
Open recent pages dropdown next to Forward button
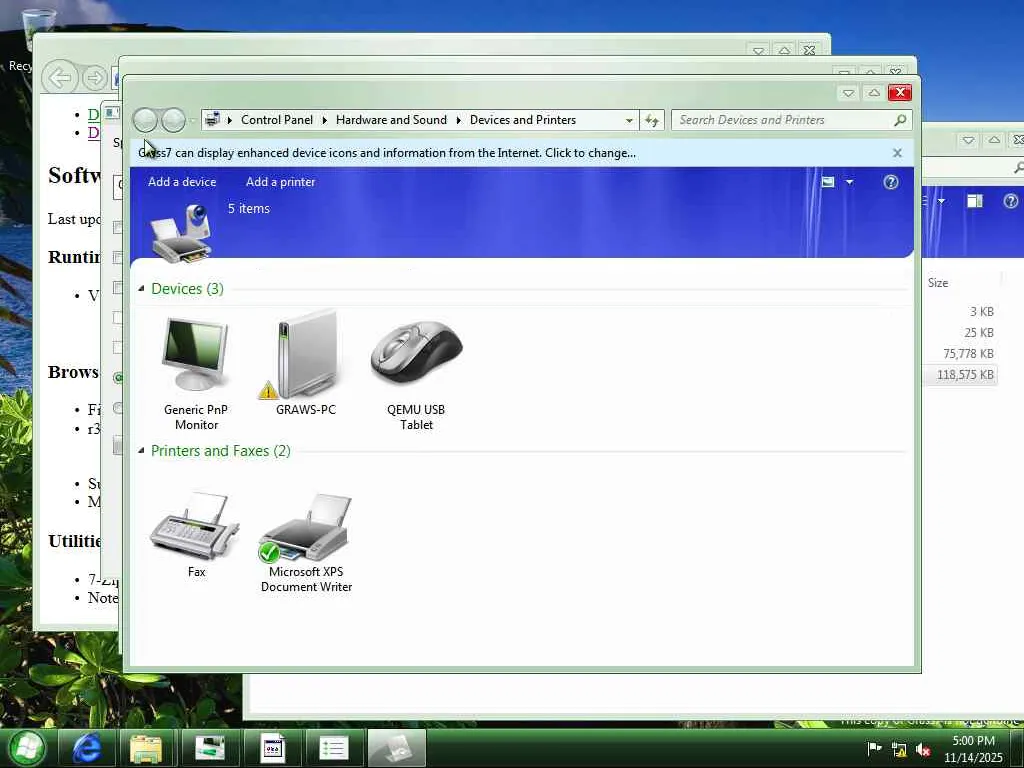[192, 120]
